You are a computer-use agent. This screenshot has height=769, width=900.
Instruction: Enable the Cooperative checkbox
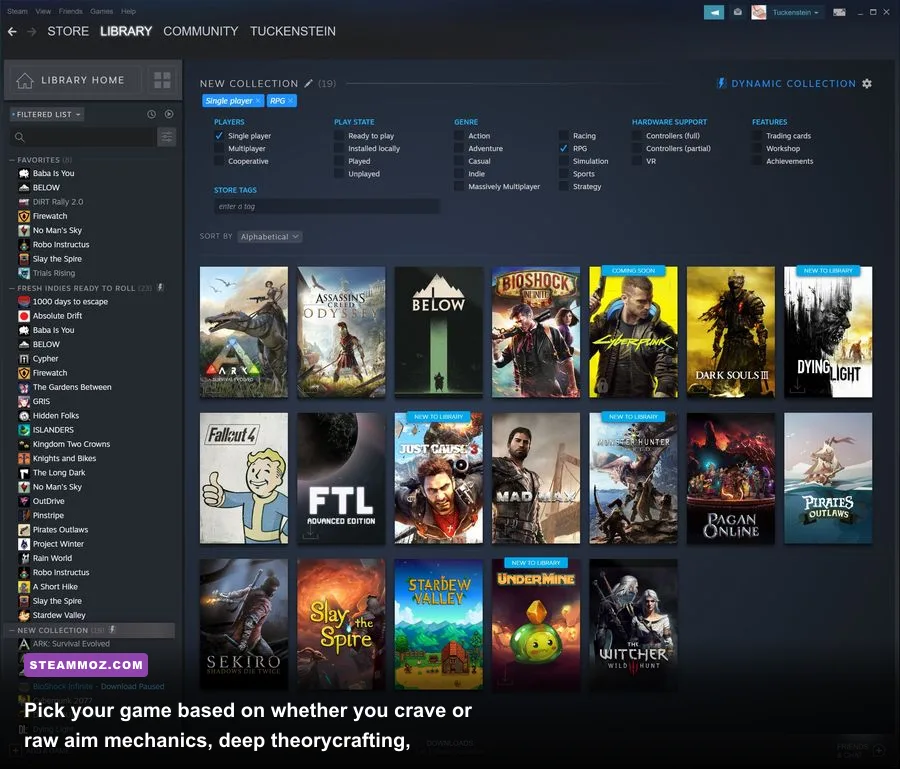tap(219, 161)
